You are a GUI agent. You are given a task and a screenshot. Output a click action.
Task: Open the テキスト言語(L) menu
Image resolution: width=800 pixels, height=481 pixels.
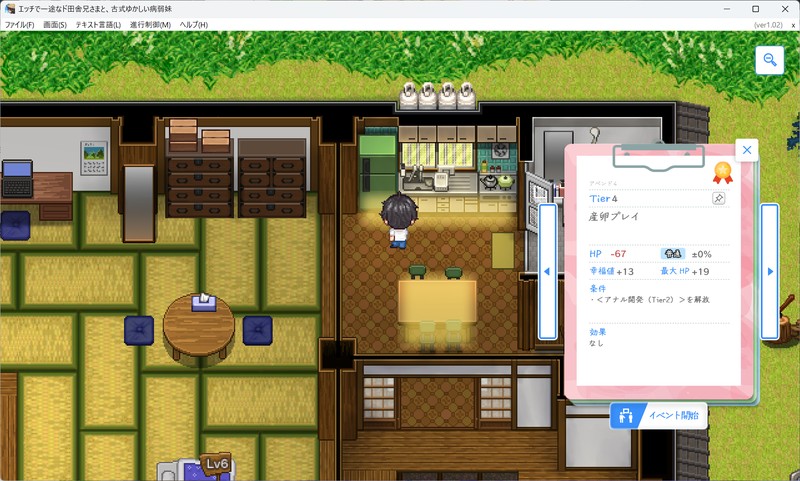click(x=98, y=24)
